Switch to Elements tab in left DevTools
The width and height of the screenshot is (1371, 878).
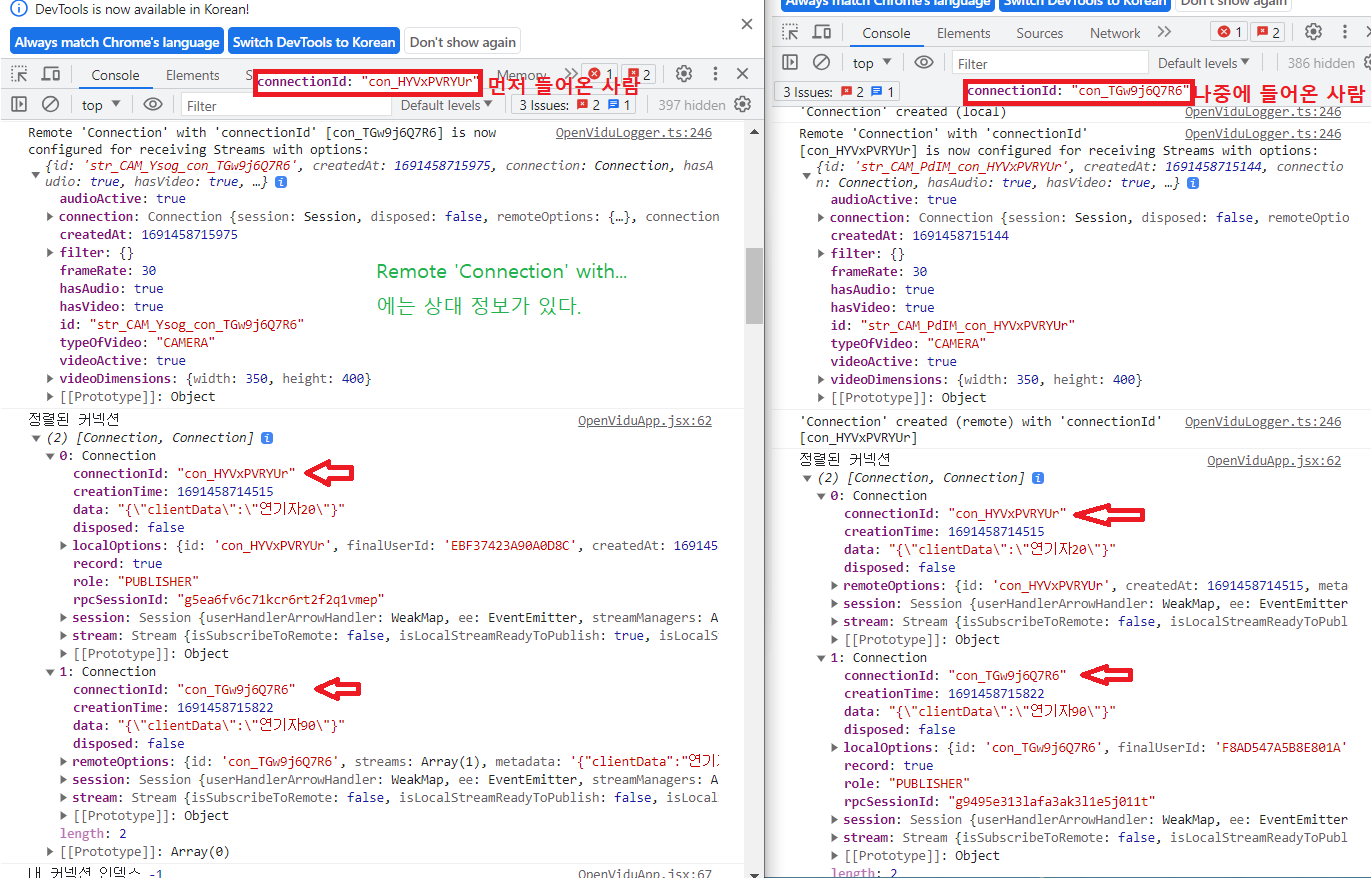(193, 75)
